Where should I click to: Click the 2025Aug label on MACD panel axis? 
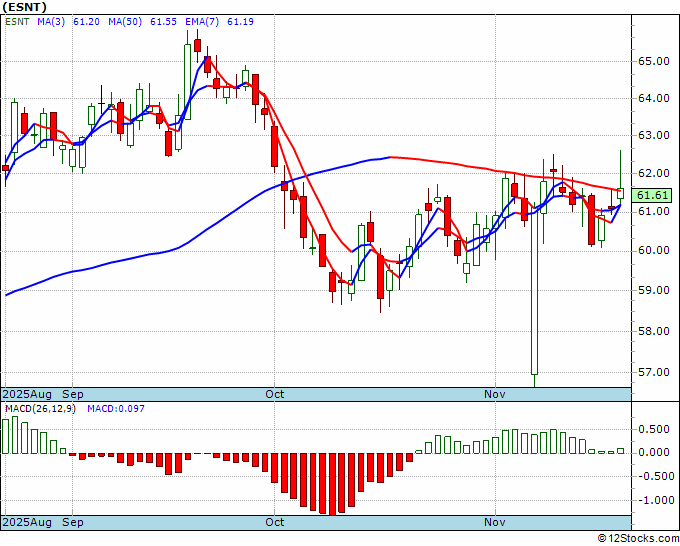click(x=27, y=522)
